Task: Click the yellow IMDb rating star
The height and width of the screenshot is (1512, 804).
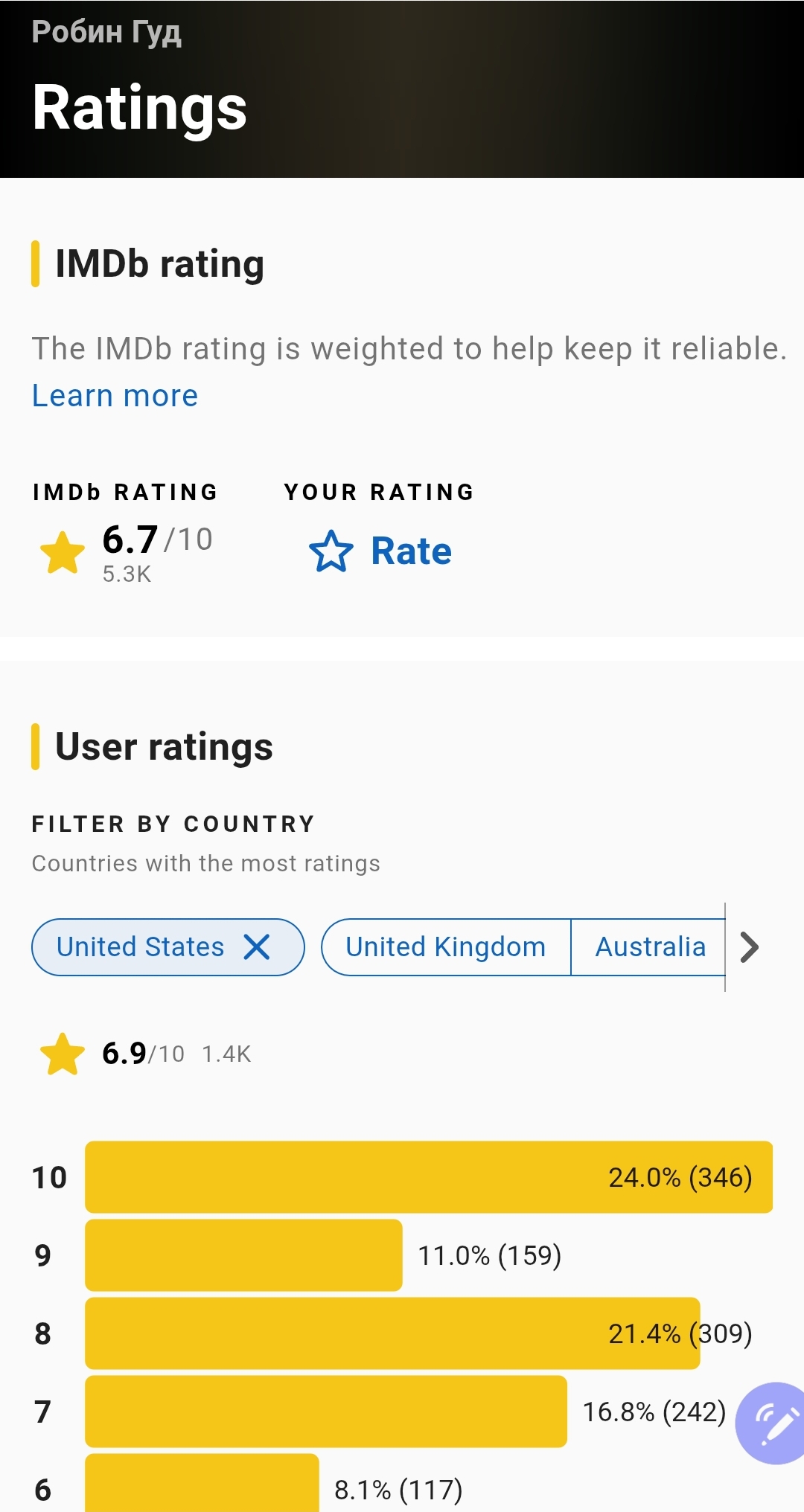Action: click(x=63, y=553)
